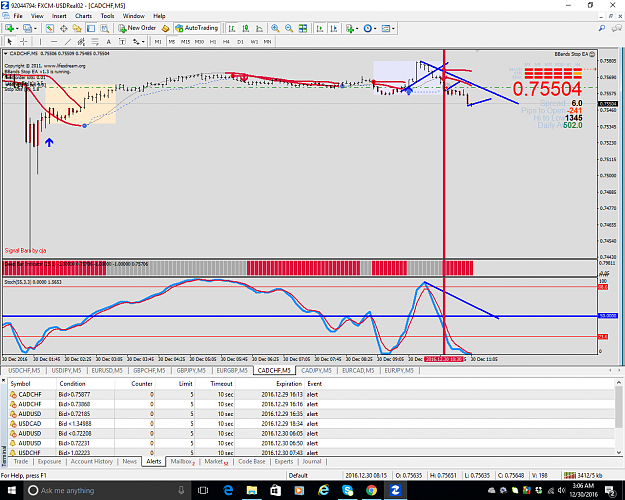The width and height of the screenshot is (625, 500).
Task: Open search magnifier in top right
Action: pyautogui.click(x=602, y=28)
